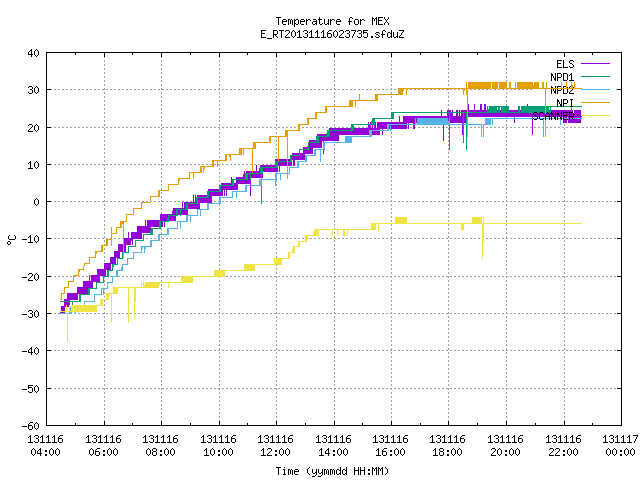Screen dimensions: 640x480
Task: Click the ELS legend label
Action: tap(565, 64)
